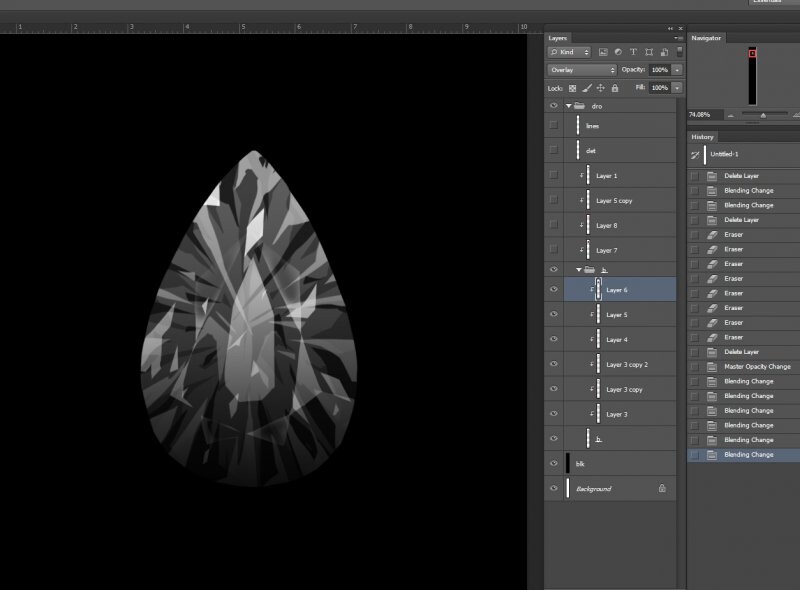Select the Master Opacity Change history state
The image size is (800, 590).
(x=756, y=367)
